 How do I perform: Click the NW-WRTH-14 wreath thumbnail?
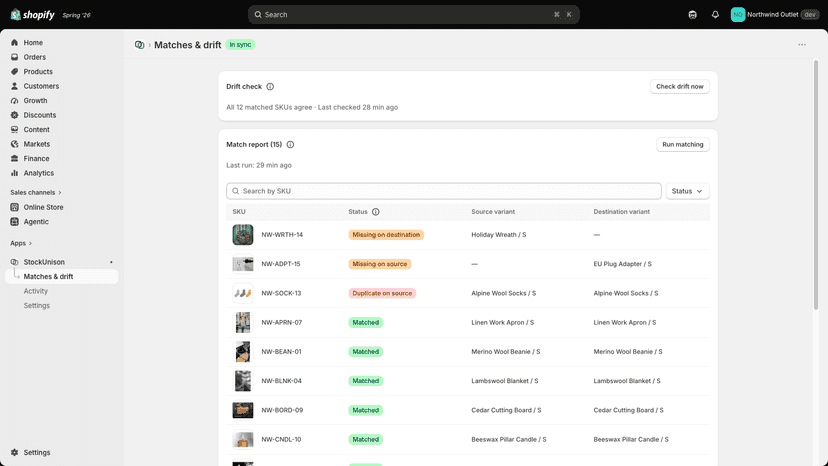coord(243,235)
